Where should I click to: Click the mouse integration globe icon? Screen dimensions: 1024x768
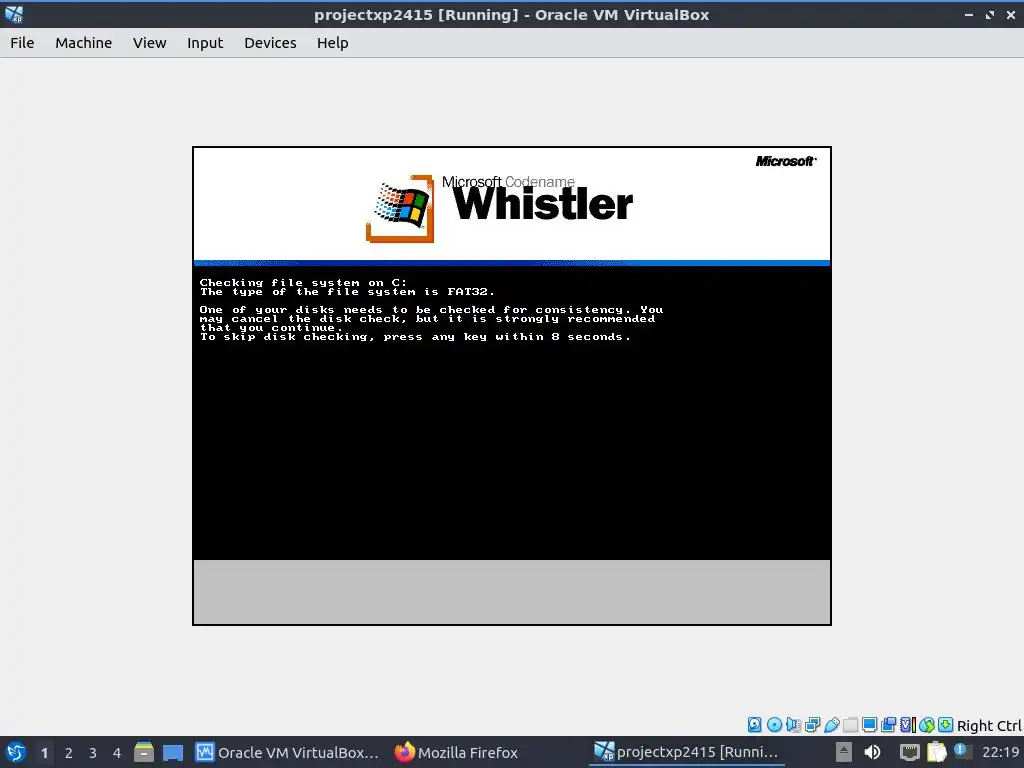click(927, 724)
